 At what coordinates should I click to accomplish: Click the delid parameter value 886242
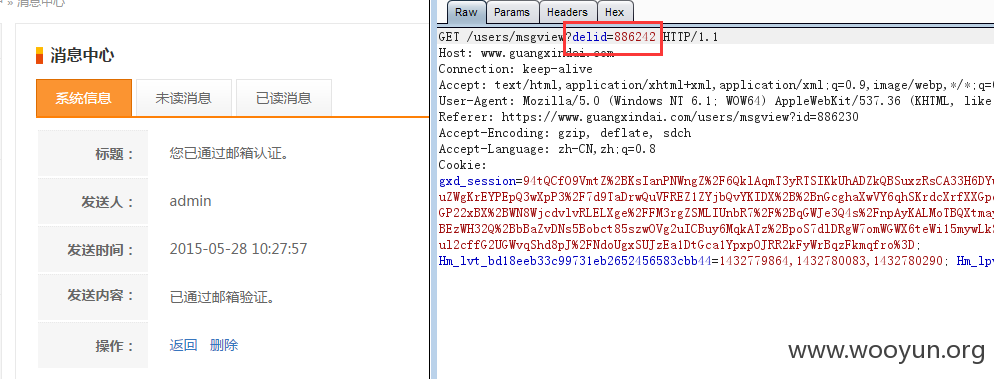[x=635, y=37]
